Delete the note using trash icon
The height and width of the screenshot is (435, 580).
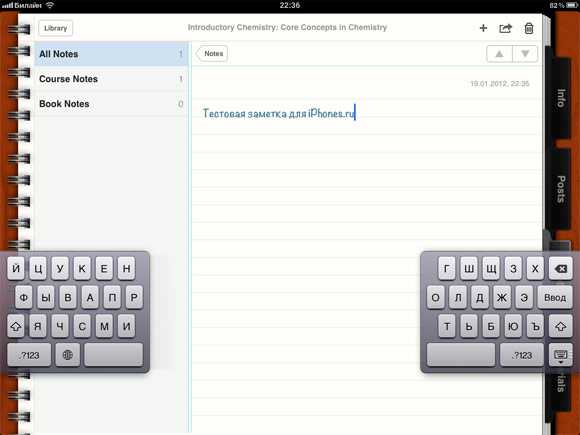529,28
